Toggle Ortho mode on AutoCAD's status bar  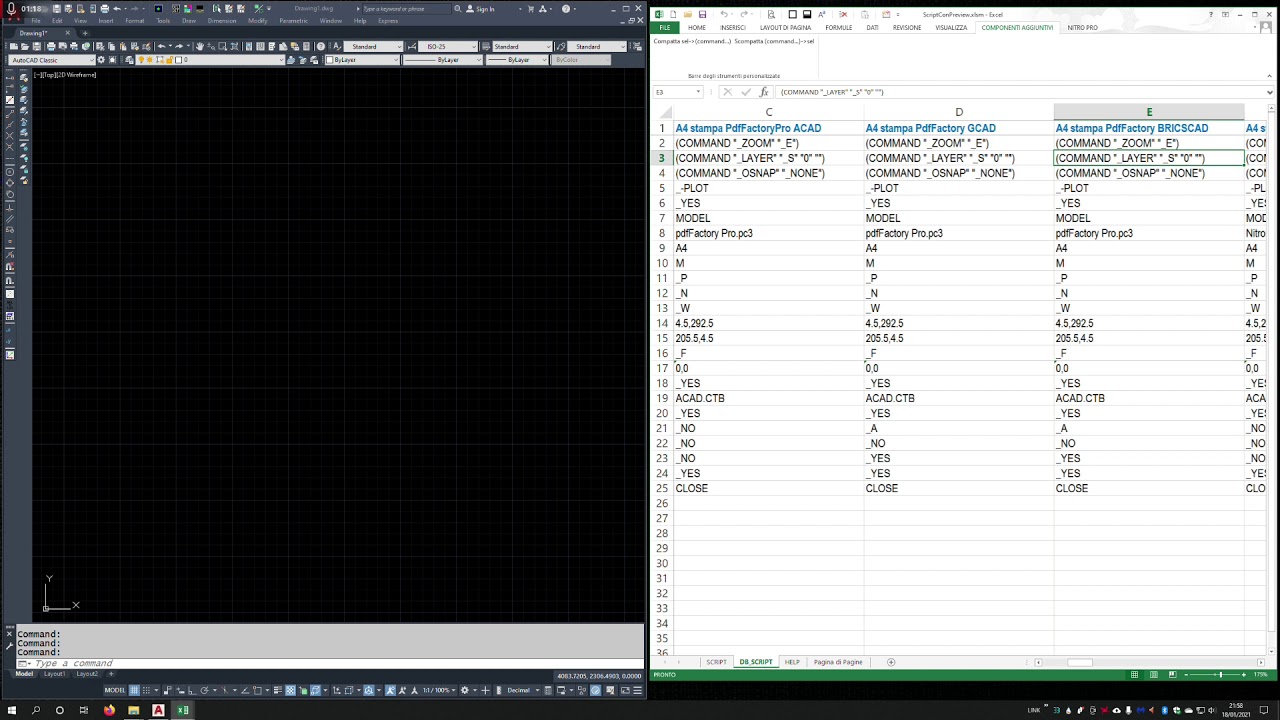click(x=192, y=690)
